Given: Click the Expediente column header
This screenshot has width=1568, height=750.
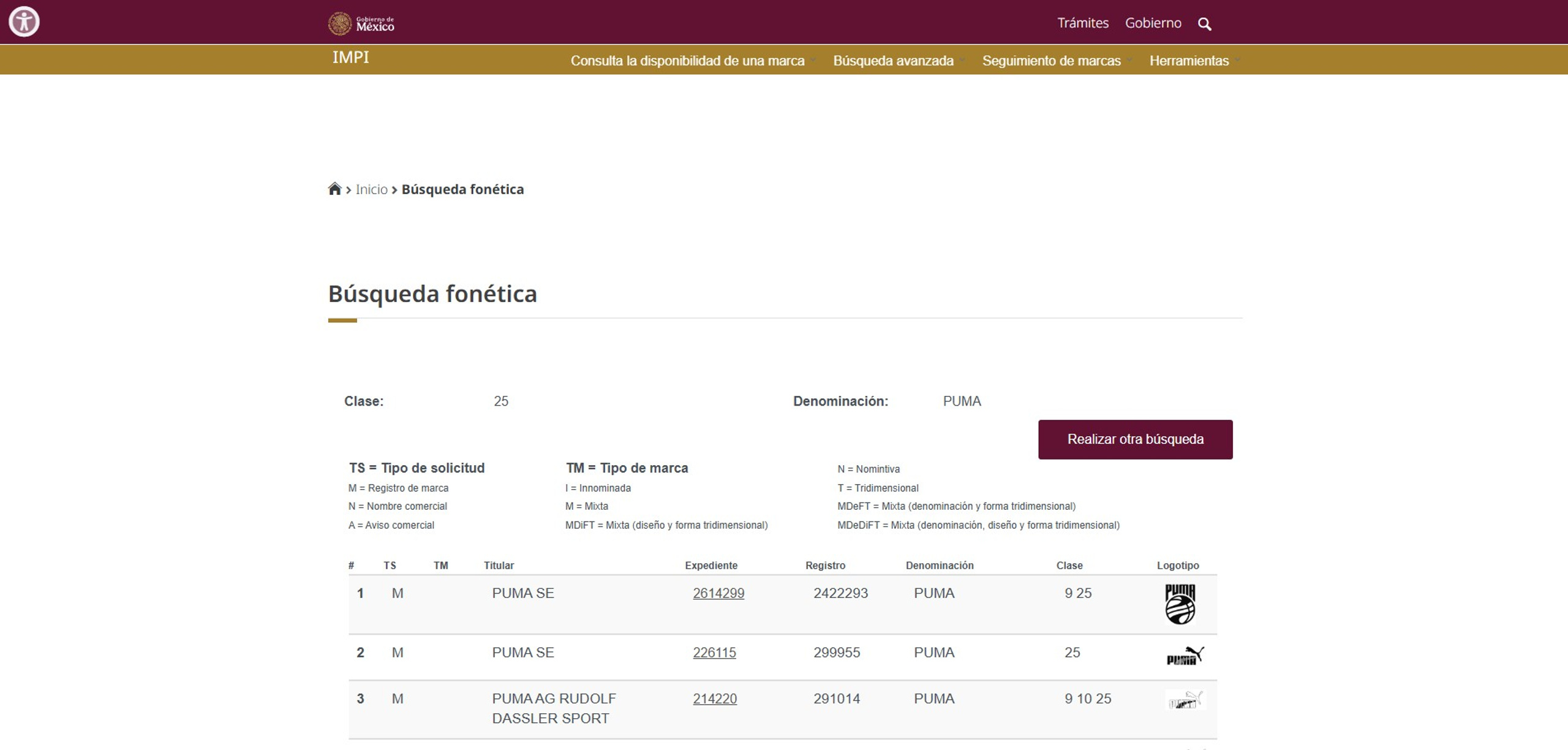Looking at the screenshot, I should click(x=711, y=566).
